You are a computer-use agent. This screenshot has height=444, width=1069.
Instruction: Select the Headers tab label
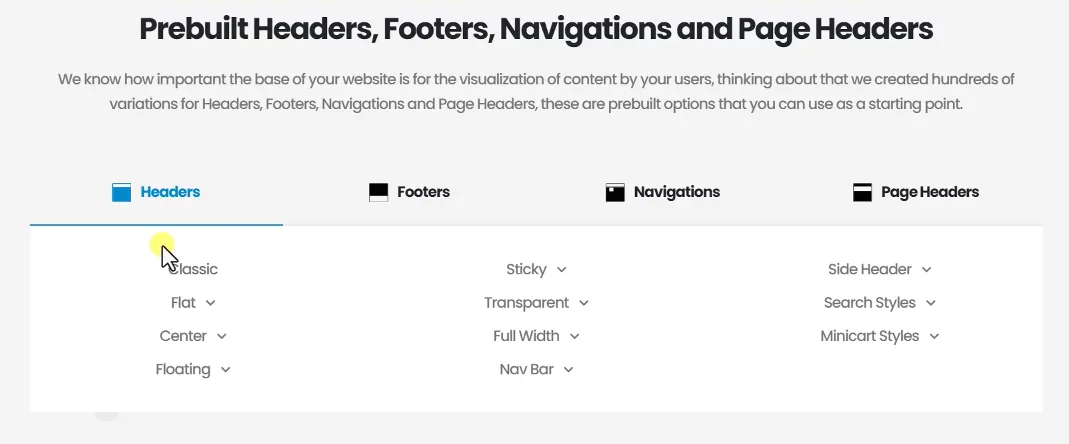point(170,192)
